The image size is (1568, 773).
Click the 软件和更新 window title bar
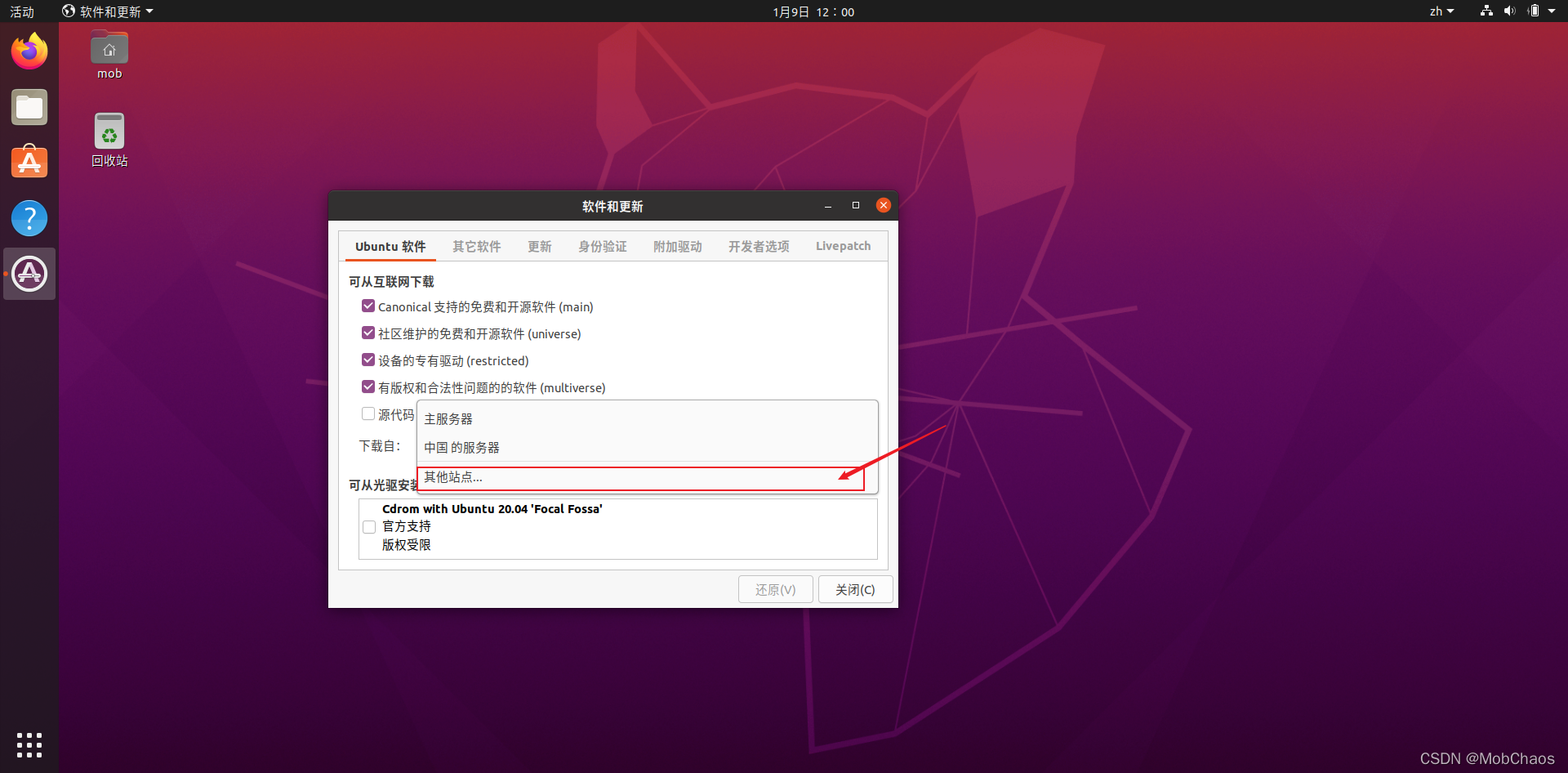pos(612,206)
